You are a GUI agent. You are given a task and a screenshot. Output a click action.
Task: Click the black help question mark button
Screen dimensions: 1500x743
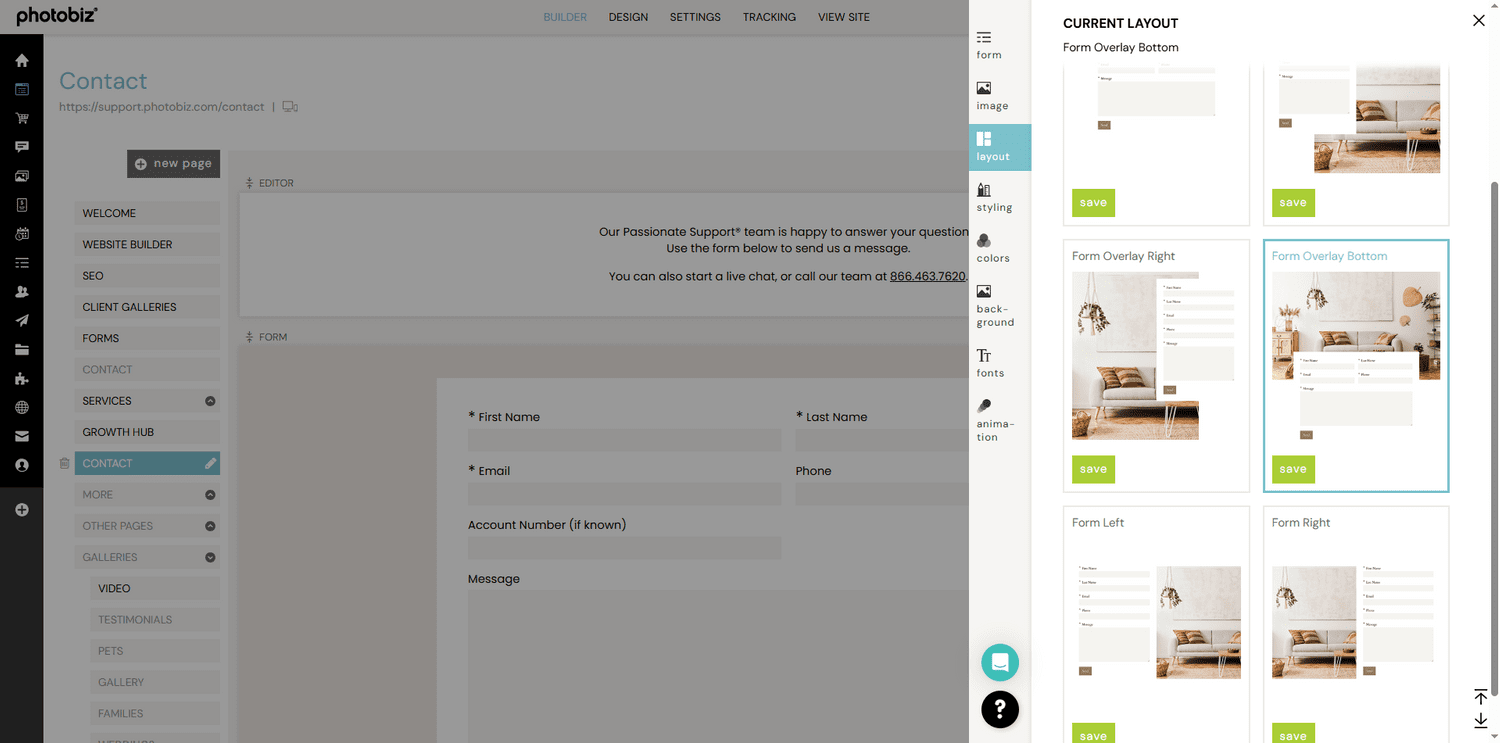tap(1000, 709)
